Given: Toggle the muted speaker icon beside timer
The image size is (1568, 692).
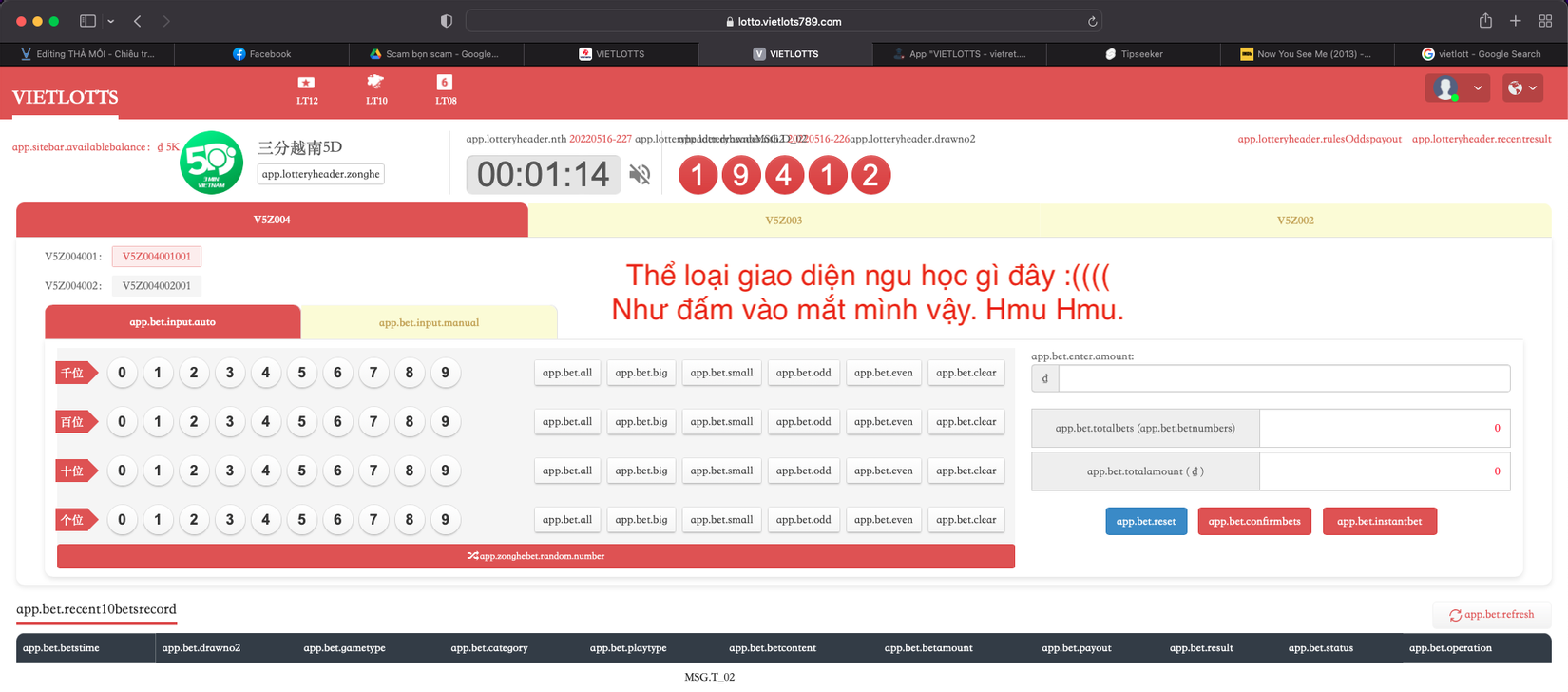Looking at the screenshot, I should click(640, 174).
